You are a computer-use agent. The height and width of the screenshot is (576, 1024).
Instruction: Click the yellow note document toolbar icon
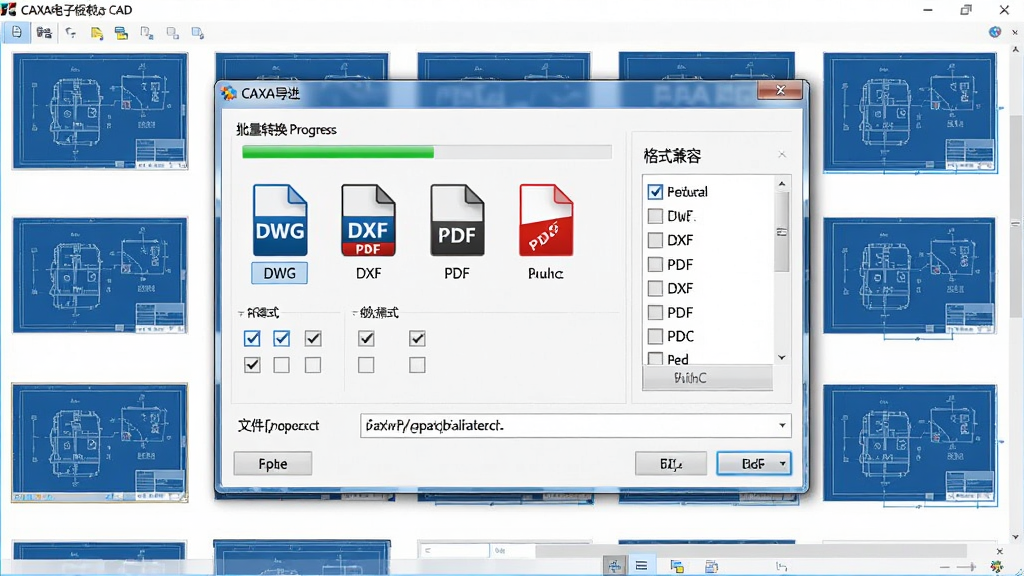click(97, 33)
